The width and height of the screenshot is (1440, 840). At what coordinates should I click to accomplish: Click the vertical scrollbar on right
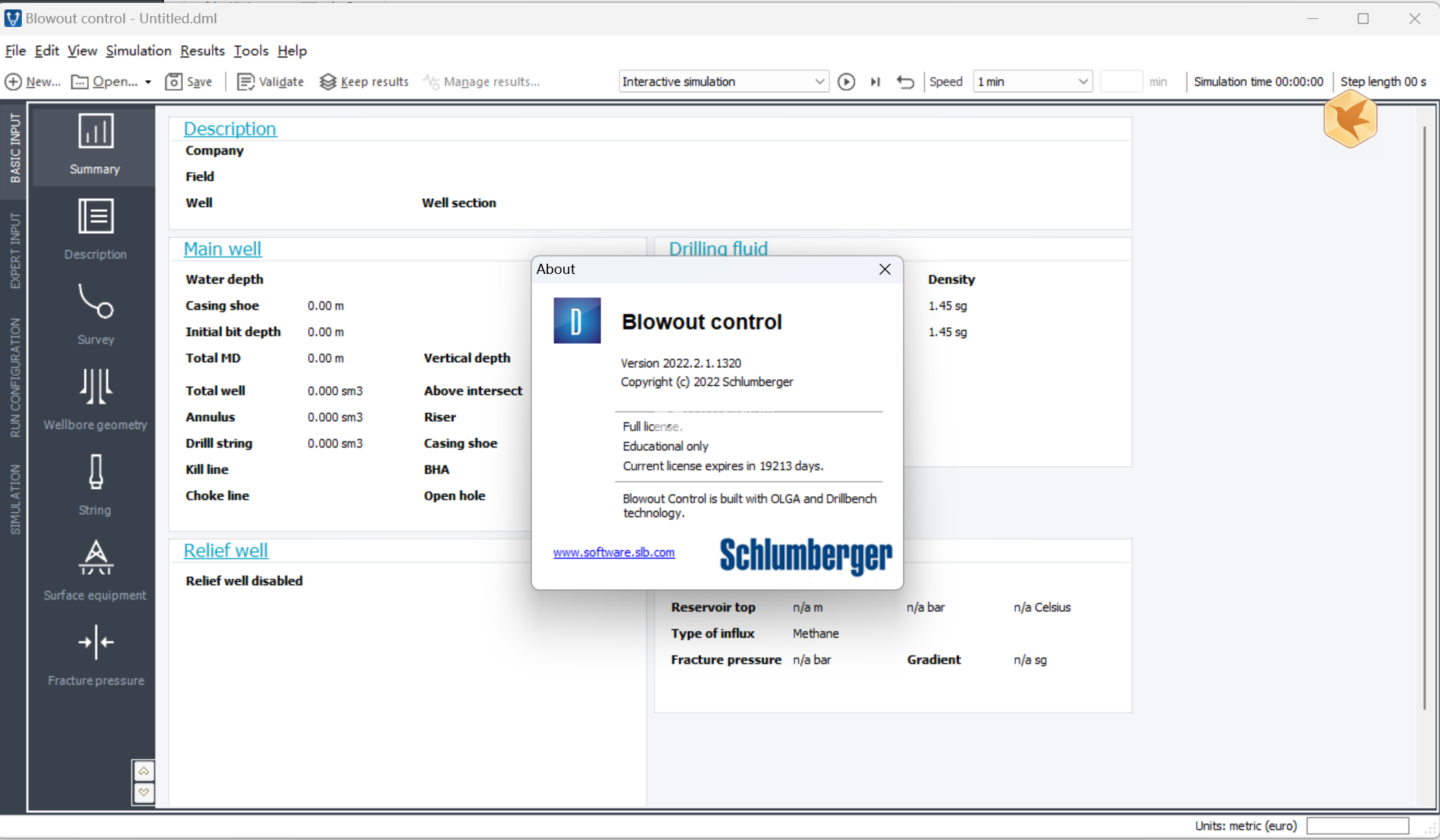coord(1425,417)
